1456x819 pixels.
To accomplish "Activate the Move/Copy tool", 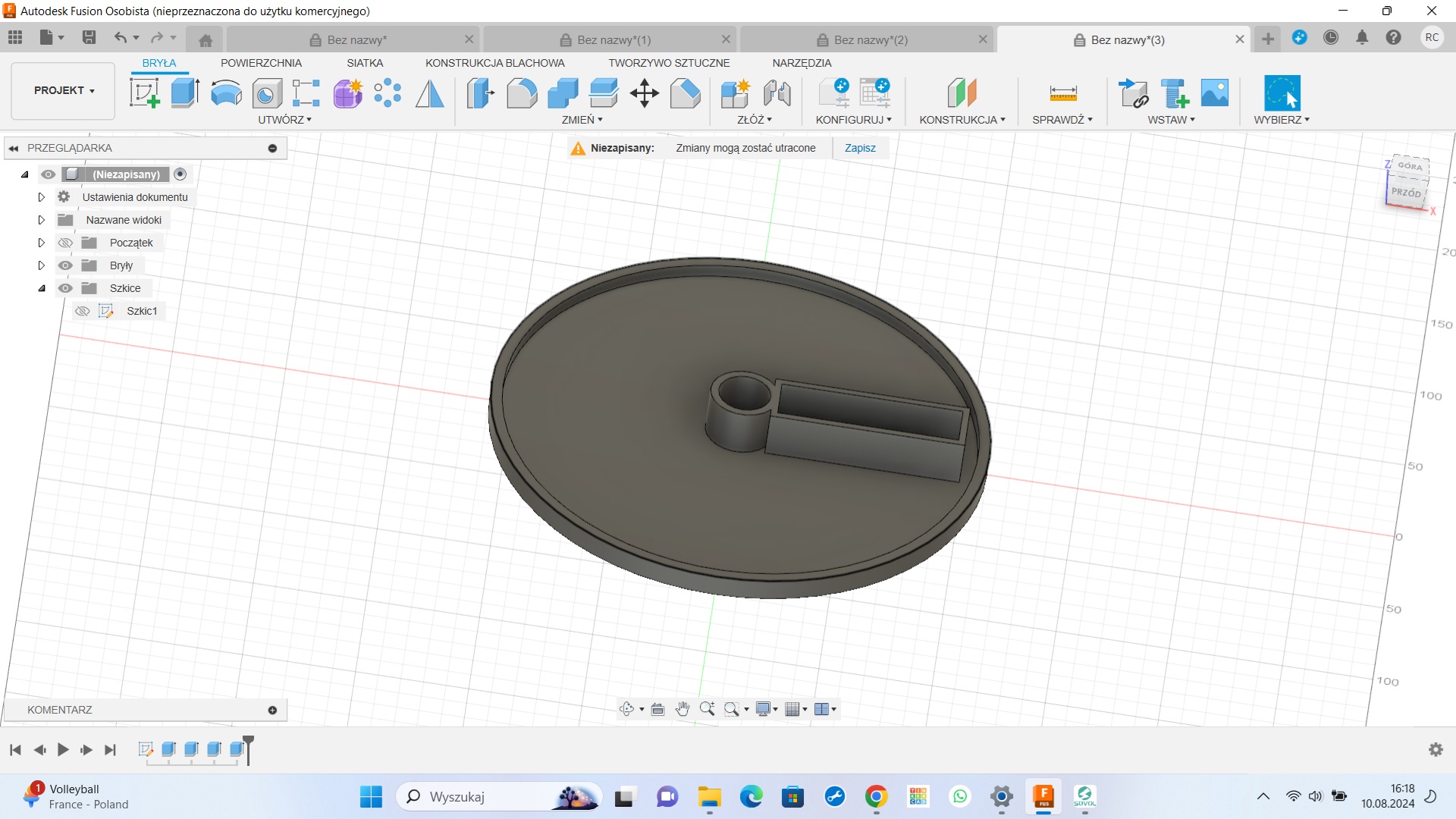I will pyautogui.click(x=645, y=93).
